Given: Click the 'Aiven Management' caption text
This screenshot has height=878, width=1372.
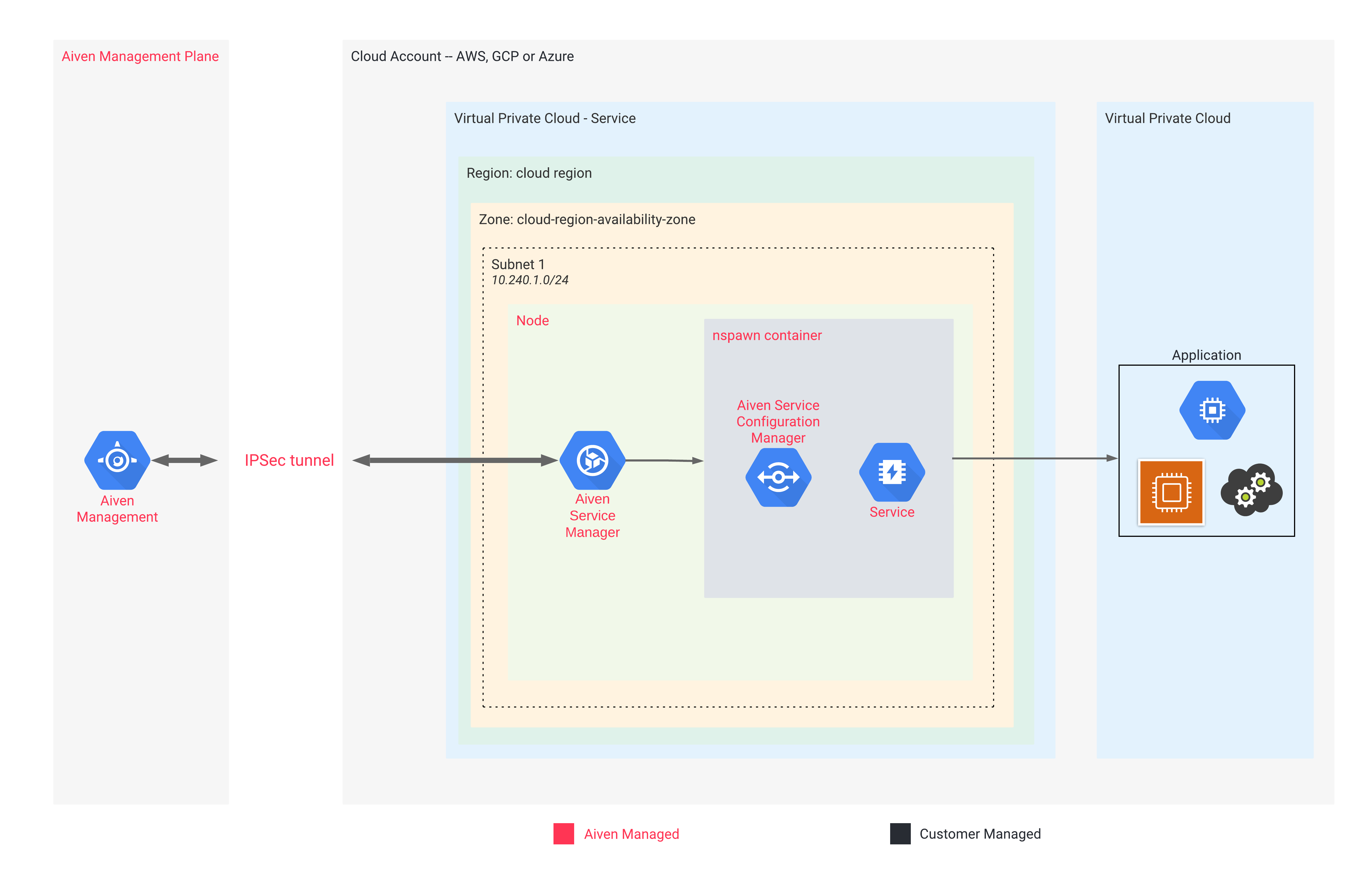Looking at the screenshot, I should (x=117, y=508).
